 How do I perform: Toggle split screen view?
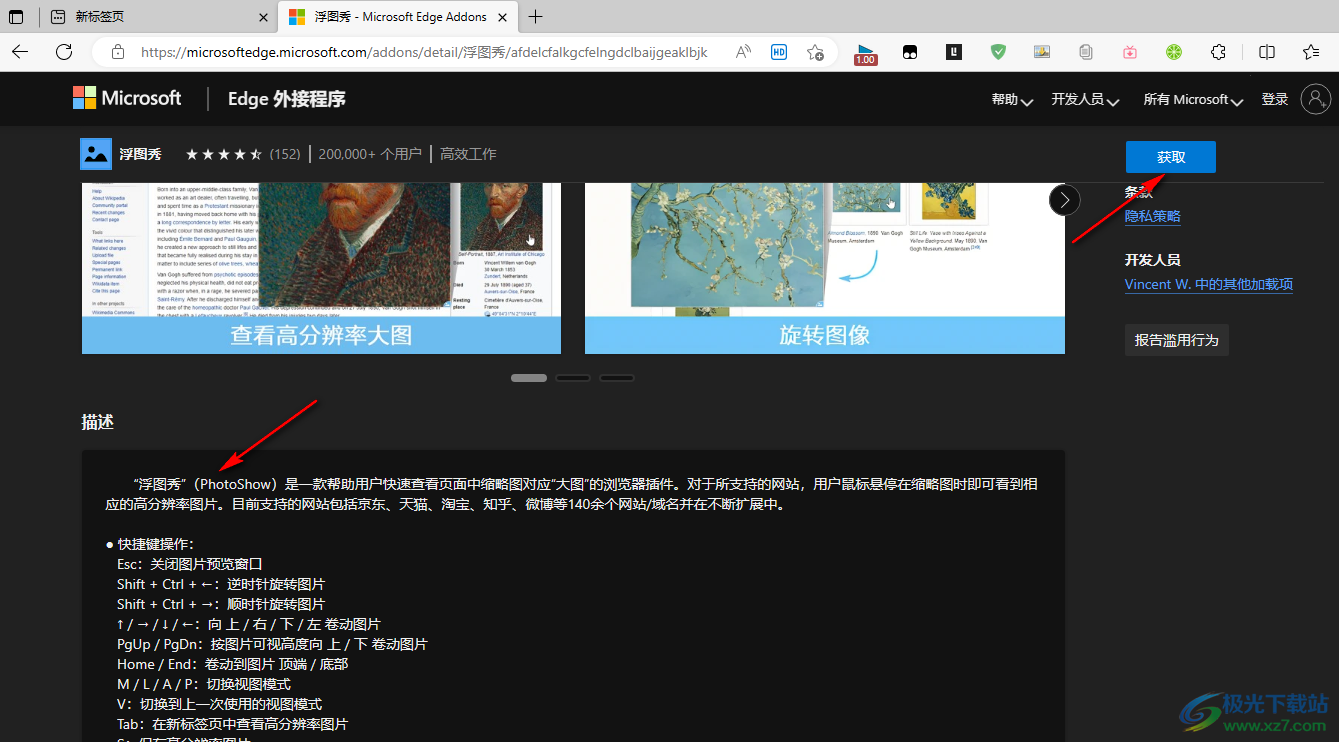point(1267,52)
